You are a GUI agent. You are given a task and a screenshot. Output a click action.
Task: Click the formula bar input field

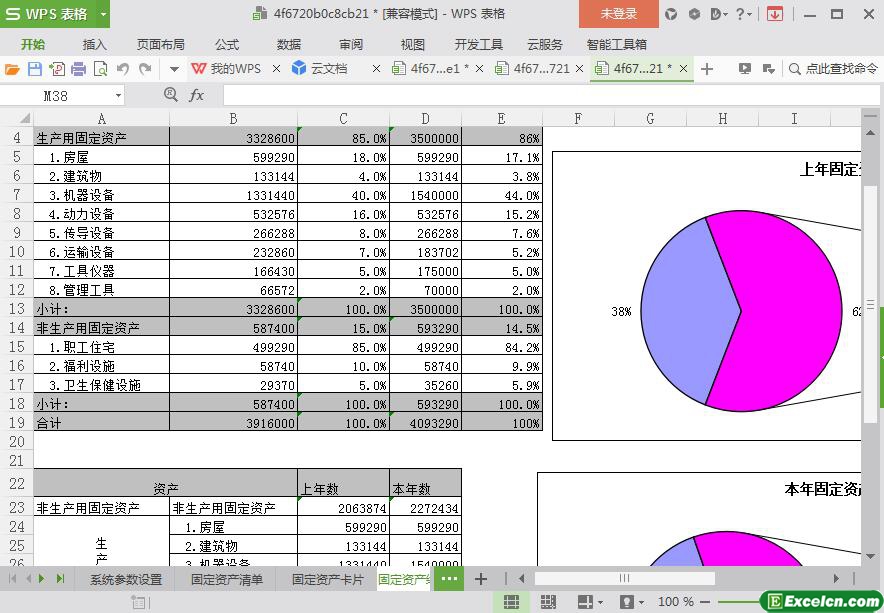[x=552, y=95]
